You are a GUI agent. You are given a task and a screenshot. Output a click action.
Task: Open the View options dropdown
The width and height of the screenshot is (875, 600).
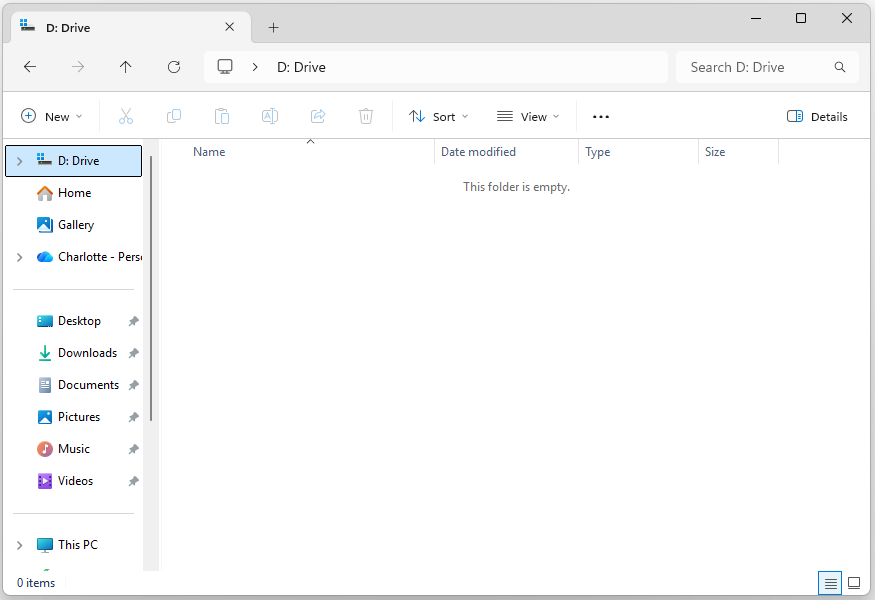point(527,116)
